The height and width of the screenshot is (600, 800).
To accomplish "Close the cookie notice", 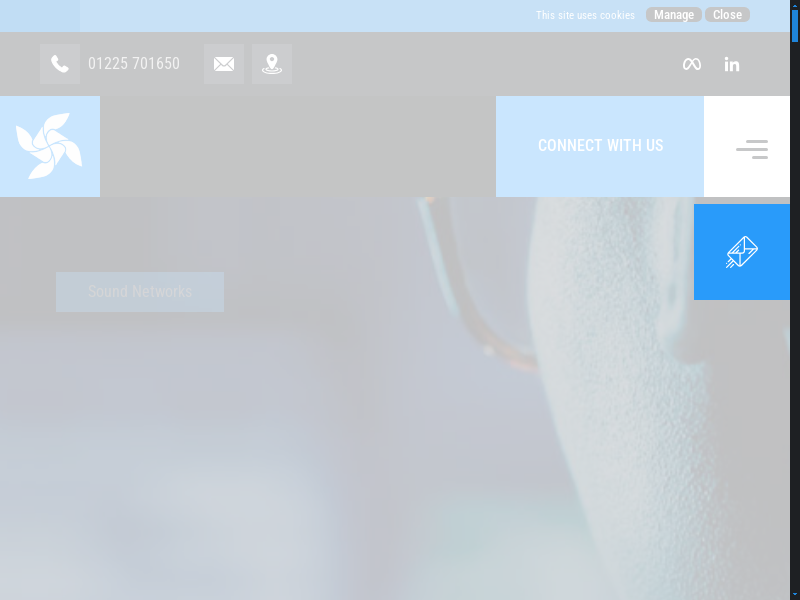I will click(x=727, y=15).
